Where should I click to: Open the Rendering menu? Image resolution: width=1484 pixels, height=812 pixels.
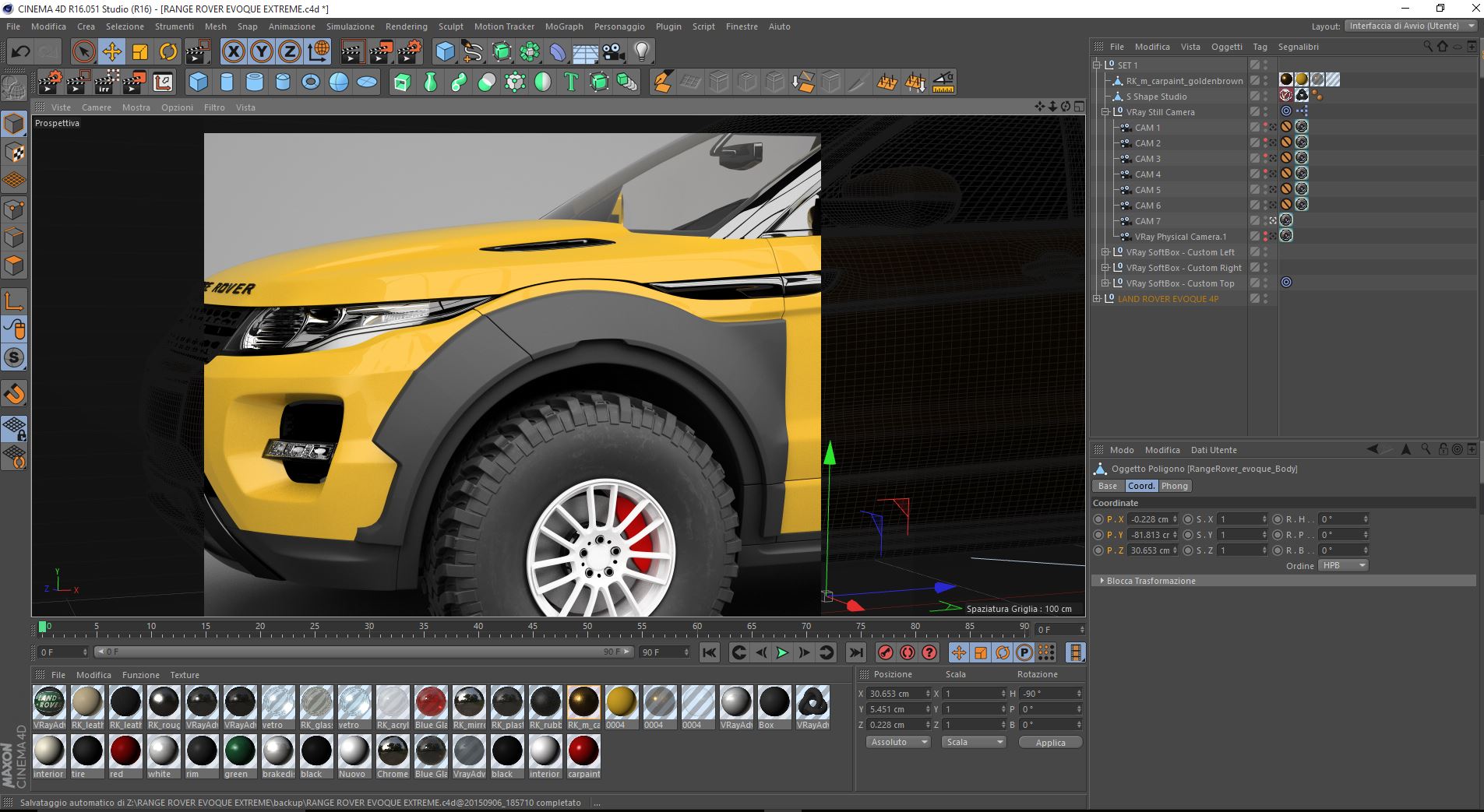406,26
